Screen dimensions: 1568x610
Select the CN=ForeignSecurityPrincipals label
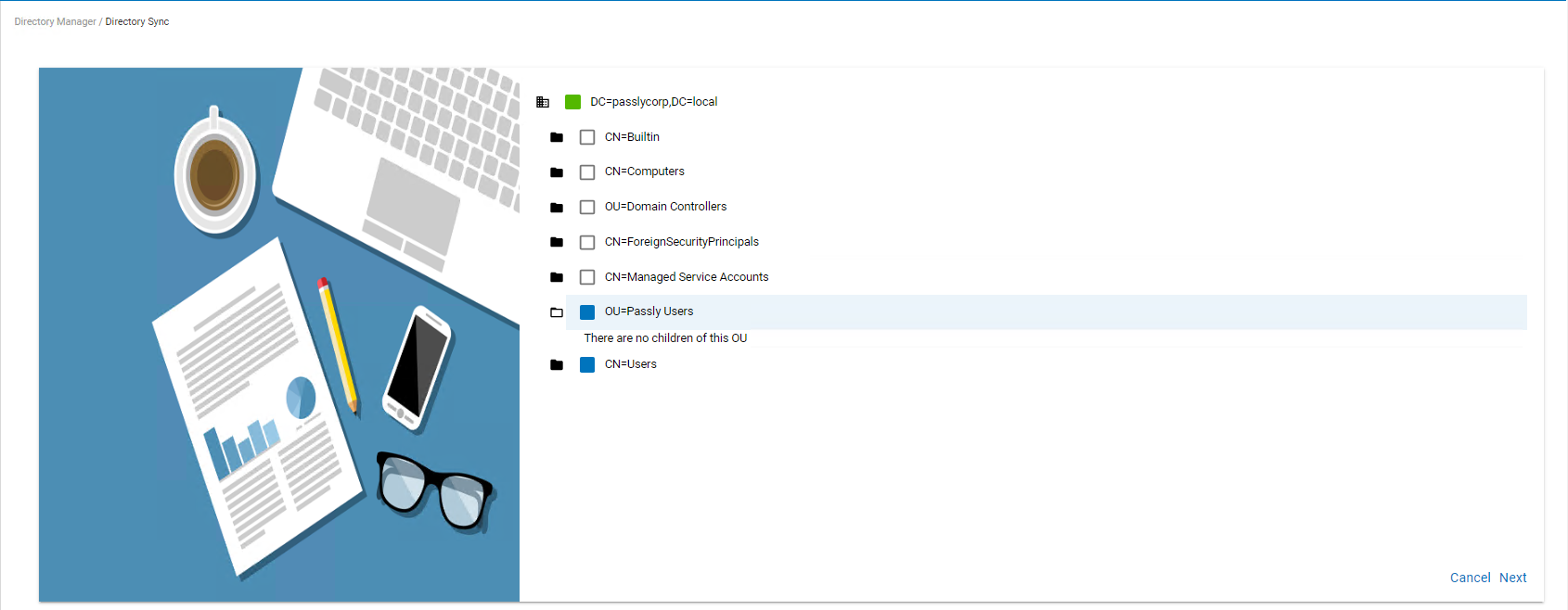click(x=682, y=242)
